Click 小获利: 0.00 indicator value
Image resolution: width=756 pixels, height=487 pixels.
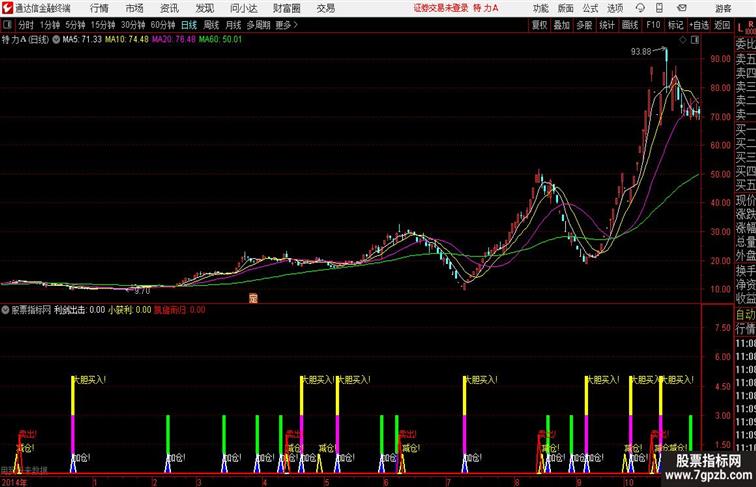point(130,310)
